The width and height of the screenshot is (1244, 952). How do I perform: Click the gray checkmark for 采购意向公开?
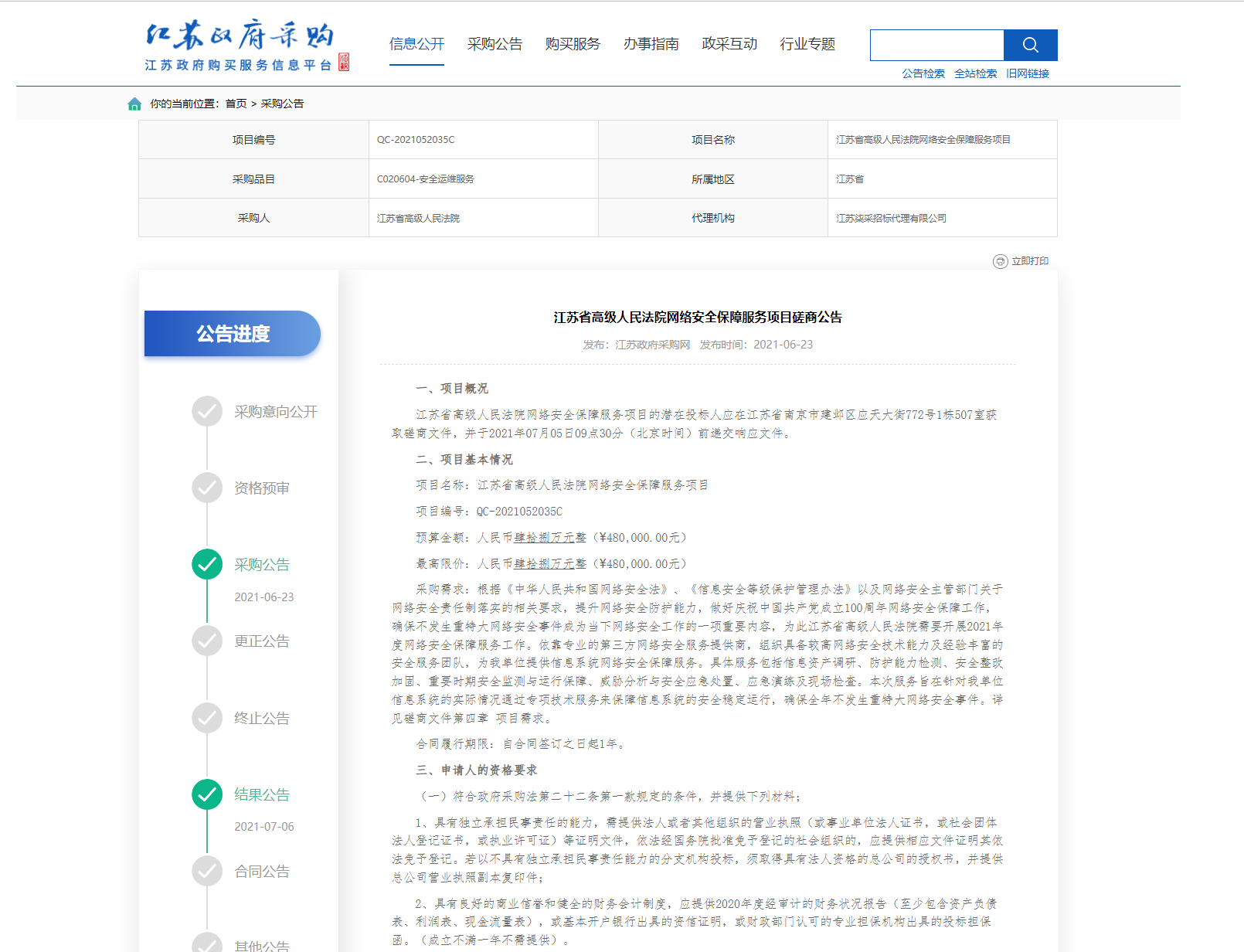(x=207, y=411)
